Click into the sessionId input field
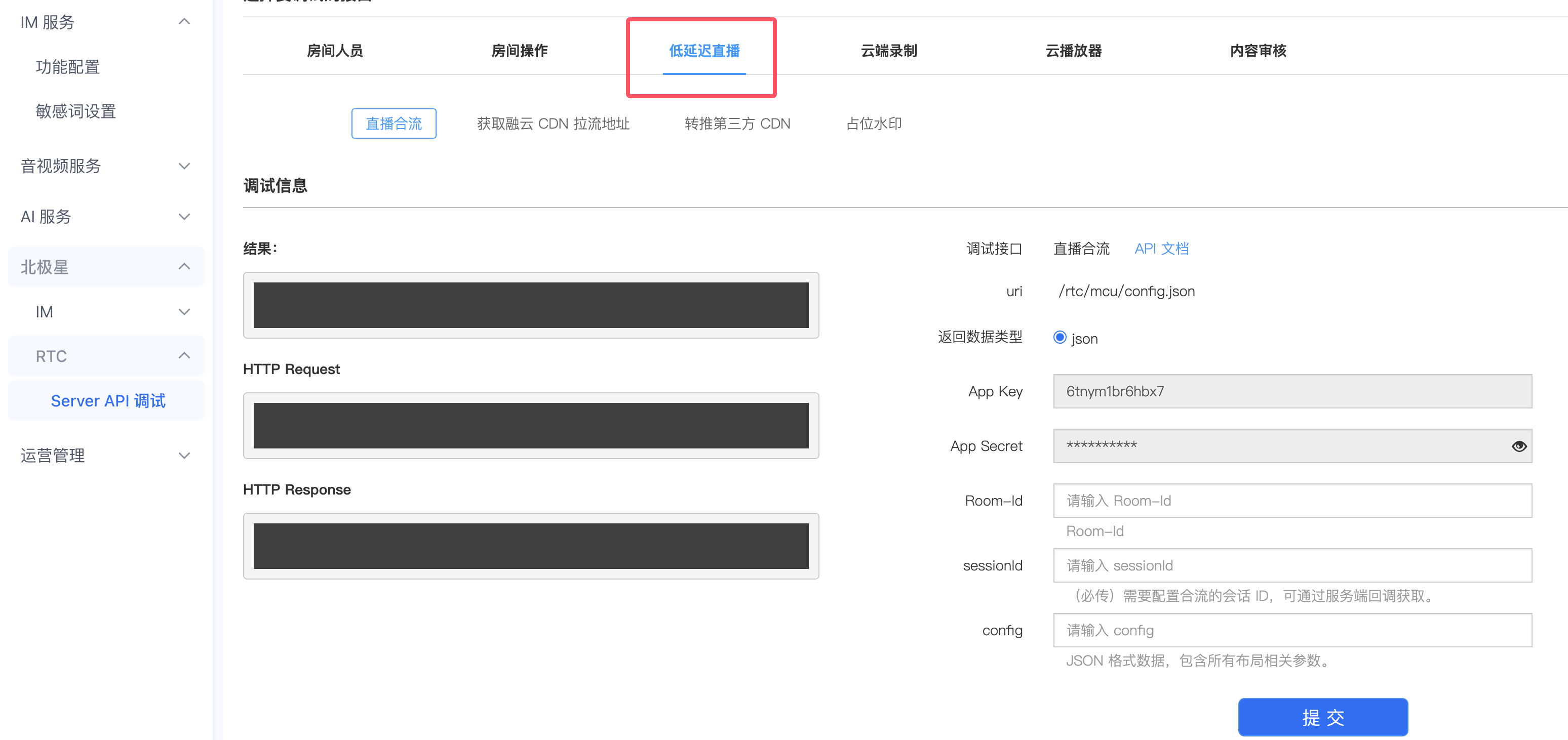 point(1292,565)
